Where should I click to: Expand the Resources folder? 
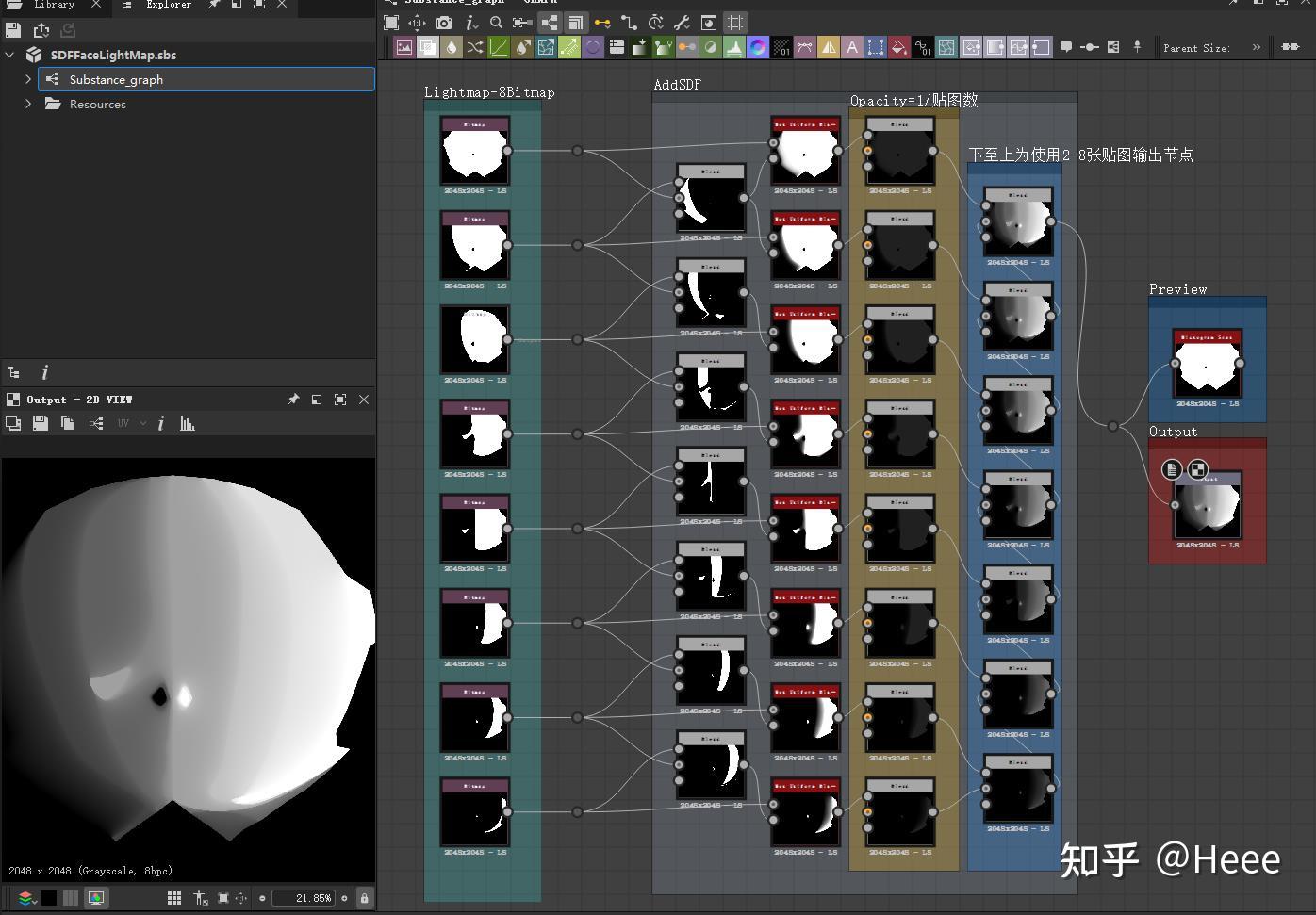point(28,104)
